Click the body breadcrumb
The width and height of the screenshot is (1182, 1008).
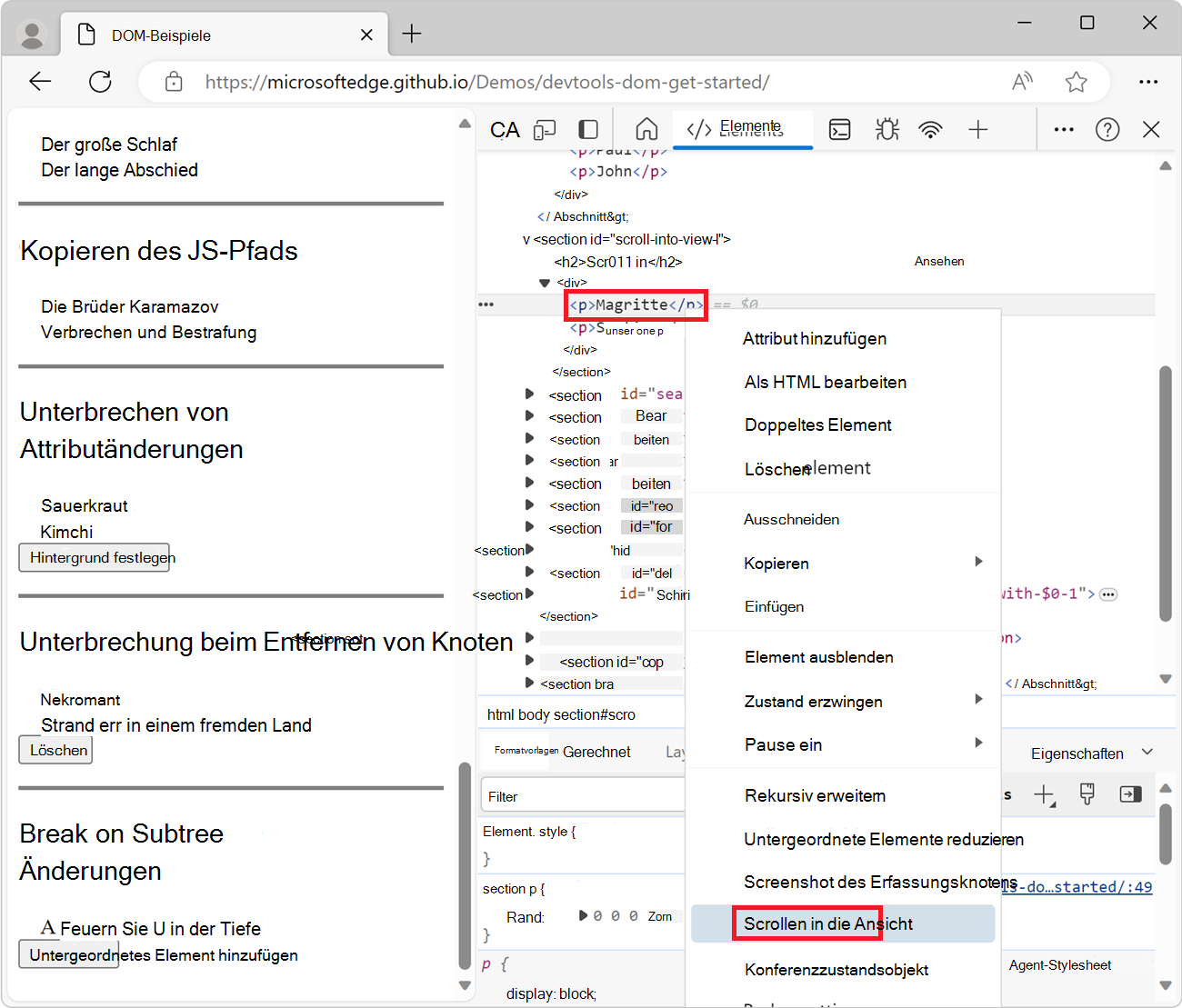click(x=533, y=714)
